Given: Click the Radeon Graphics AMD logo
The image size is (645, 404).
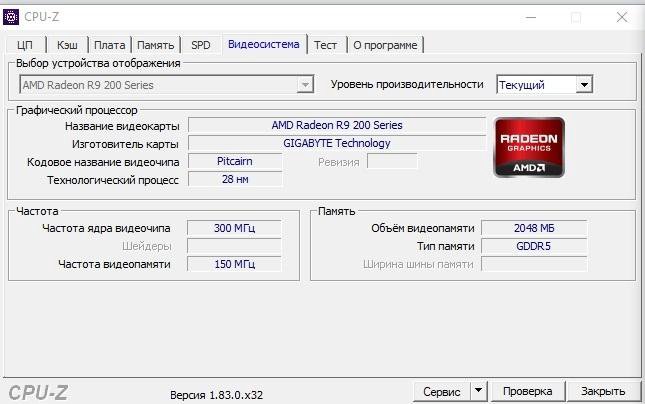Looking at the screenshot, I should click(528, 147).
